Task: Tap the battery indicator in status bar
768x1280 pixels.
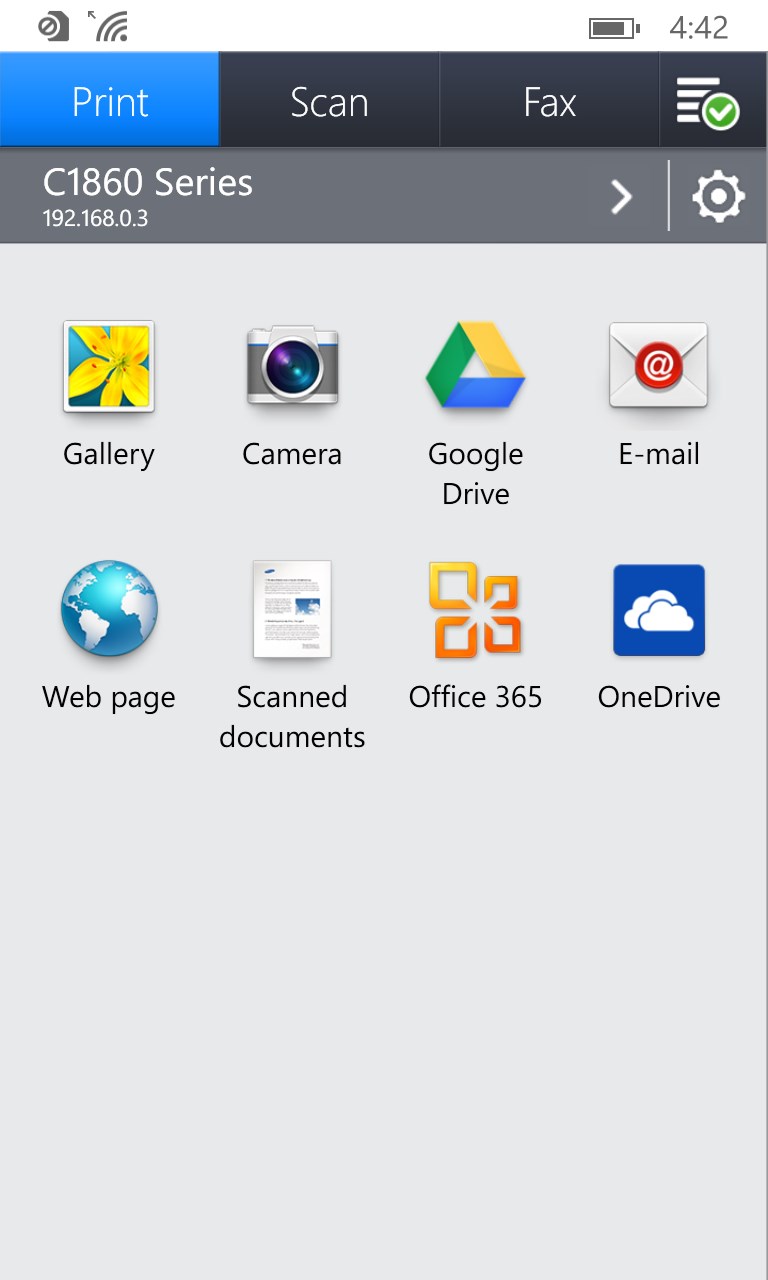Action: click(x=614, y=28)
